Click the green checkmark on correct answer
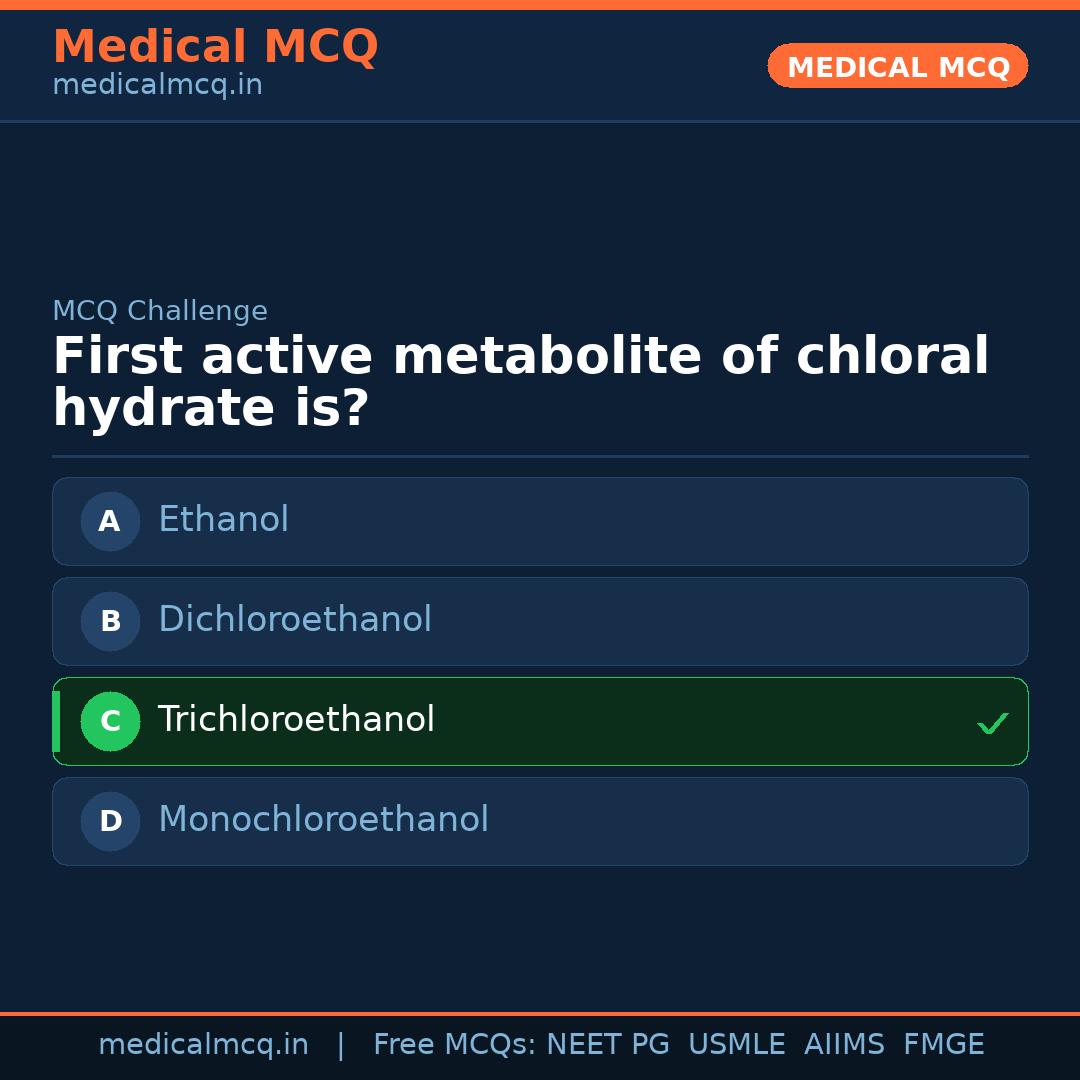The width and height of the screenshot is (1080, 1080). tap(993, 722)
